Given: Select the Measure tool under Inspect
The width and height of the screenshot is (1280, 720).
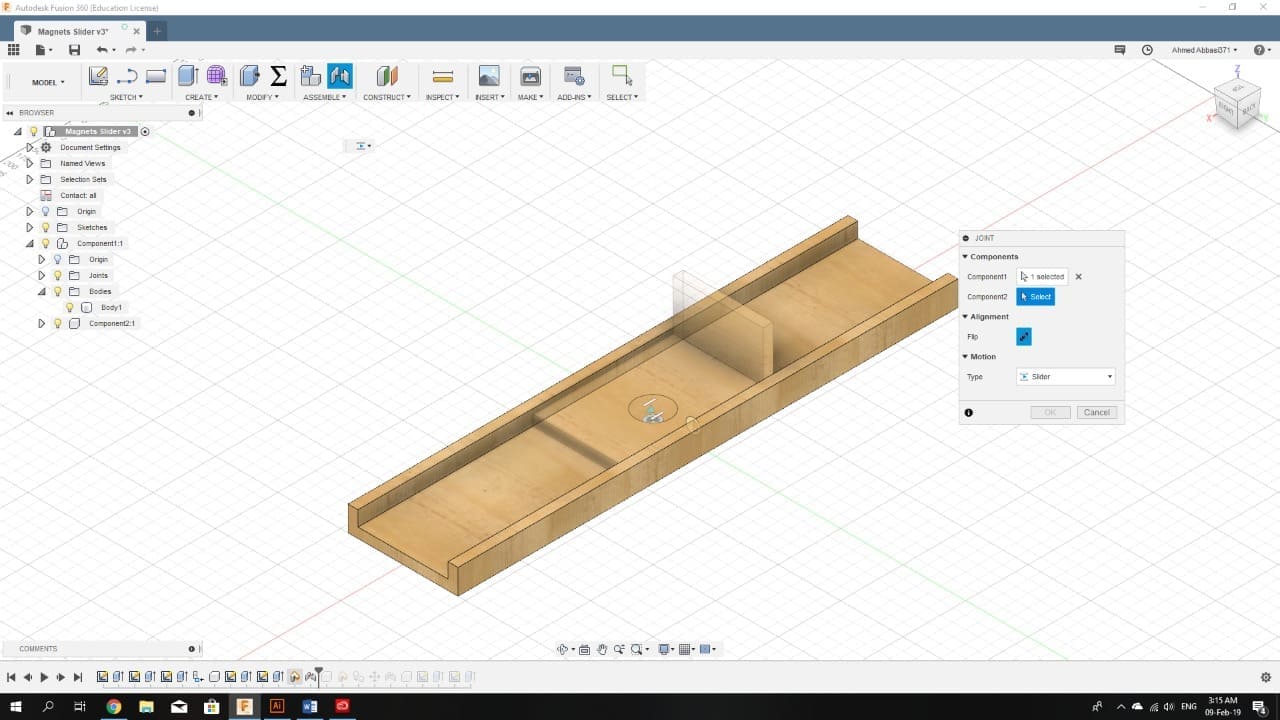Looking at the screenshot, I should pos(442,76).
